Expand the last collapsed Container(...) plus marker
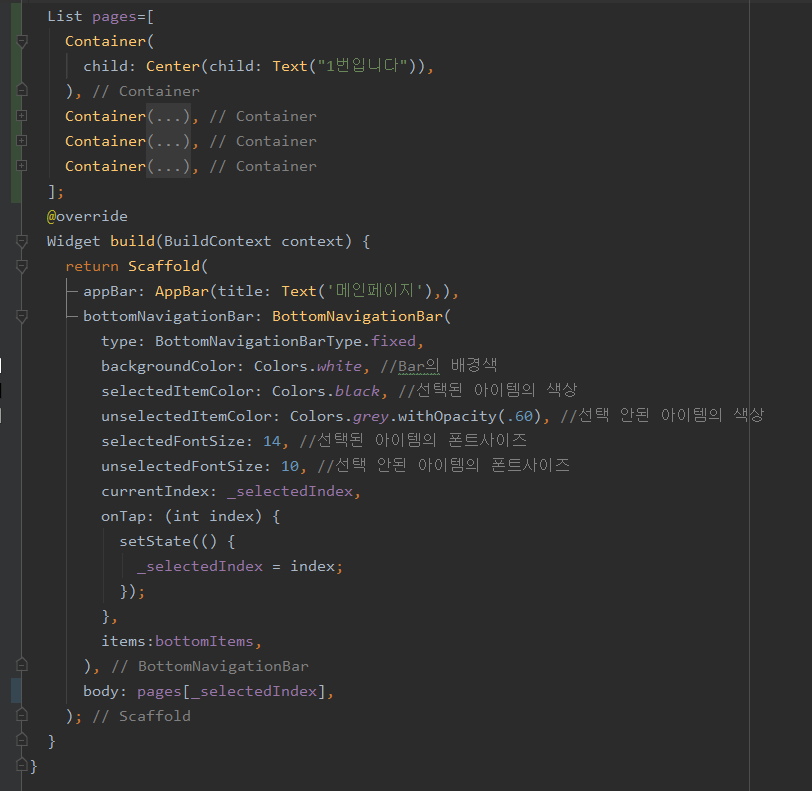Screen dimensions: 812x791 [22, 166]
